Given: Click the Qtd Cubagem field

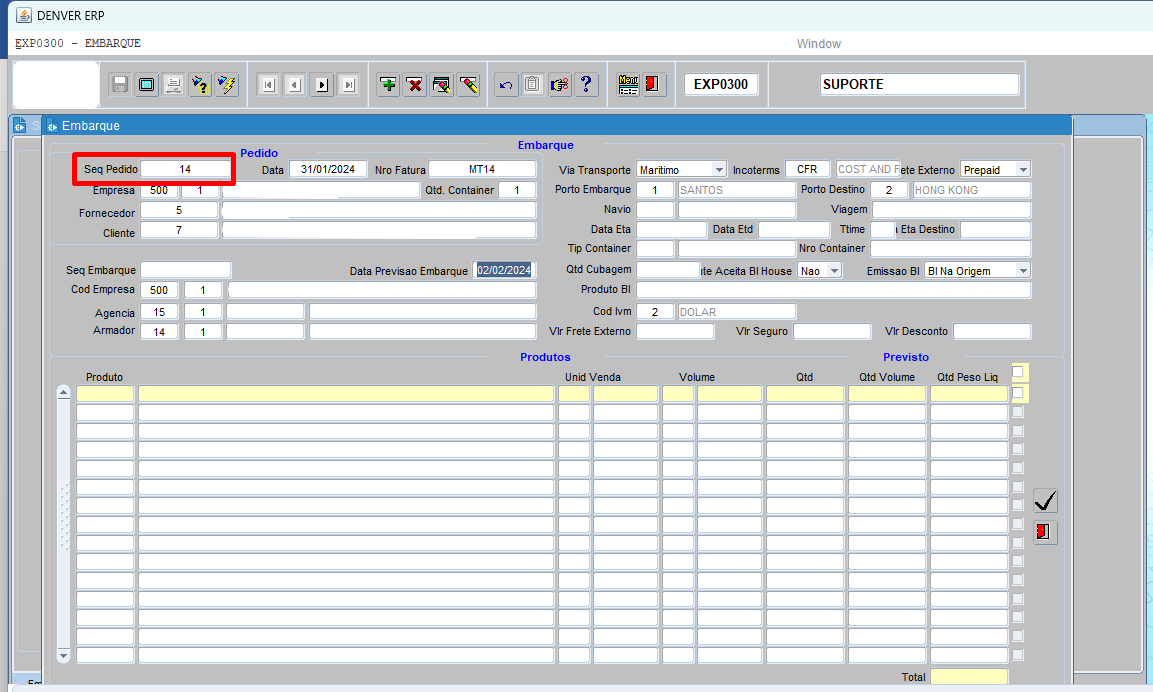Looking at the screenshot, I should click(x=668, y=269).
